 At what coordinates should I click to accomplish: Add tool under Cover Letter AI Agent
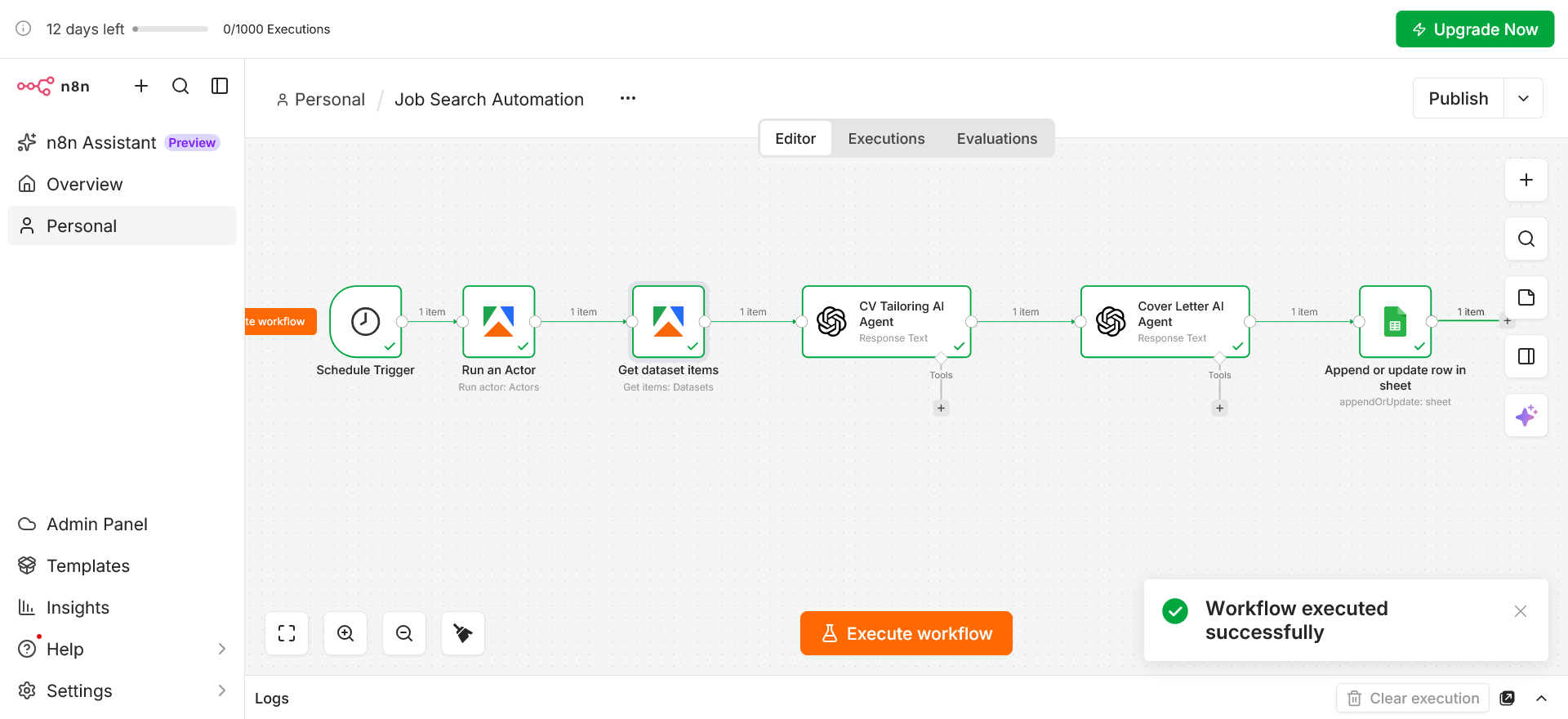[1219, 409]
